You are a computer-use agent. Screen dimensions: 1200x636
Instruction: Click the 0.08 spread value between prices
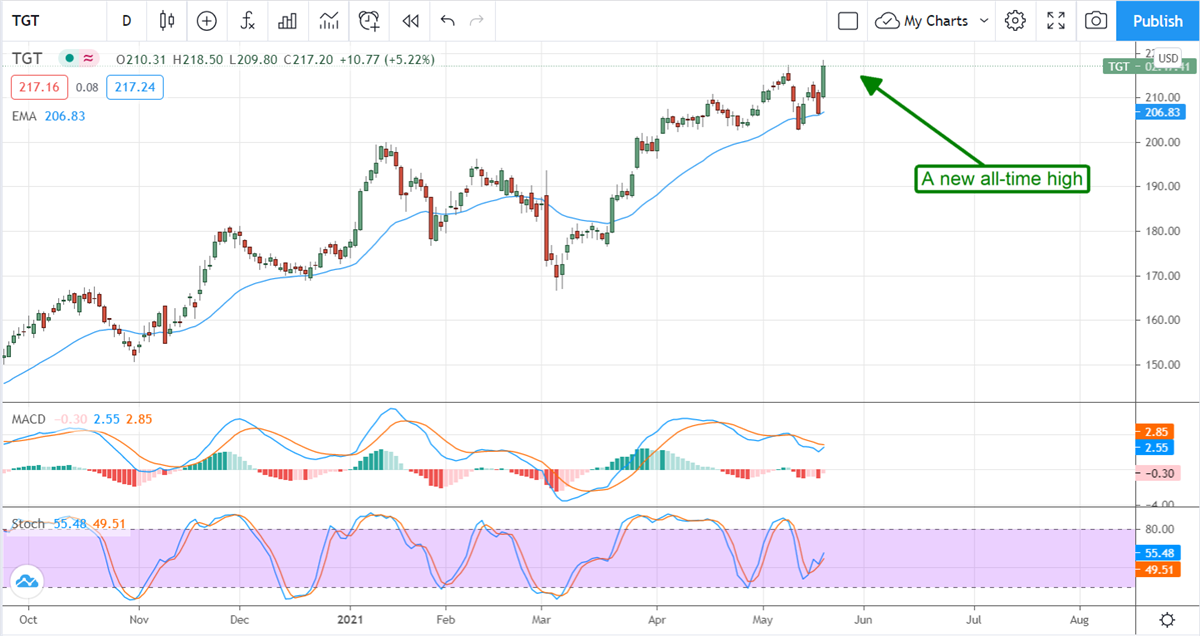[87, 88]
